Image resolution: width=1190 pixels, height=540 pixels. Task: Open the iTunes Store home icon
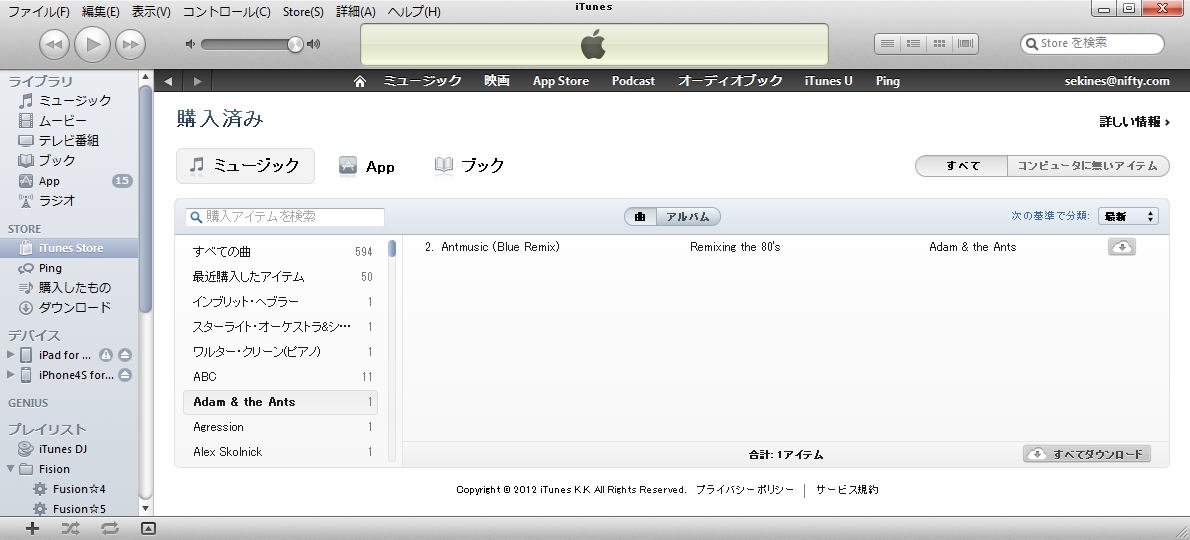click(360, 81)
